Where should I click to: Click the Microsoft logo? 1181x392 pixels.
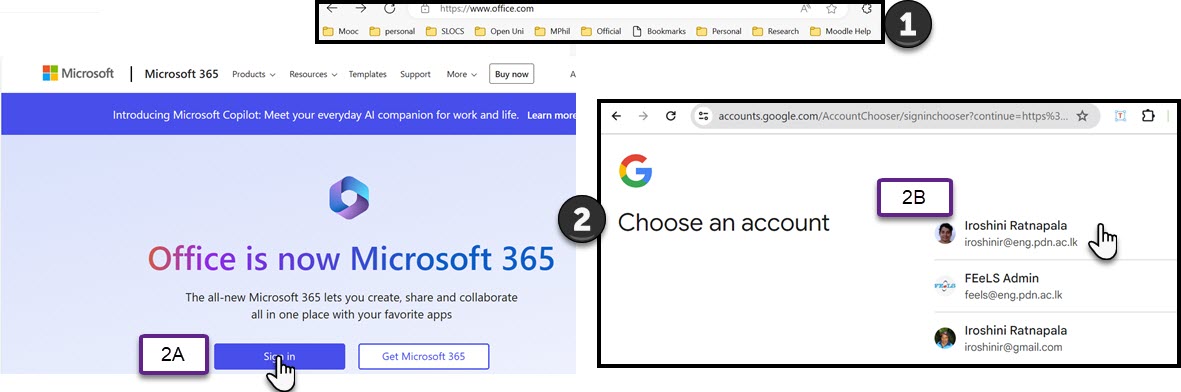click(x=78, y=73)
